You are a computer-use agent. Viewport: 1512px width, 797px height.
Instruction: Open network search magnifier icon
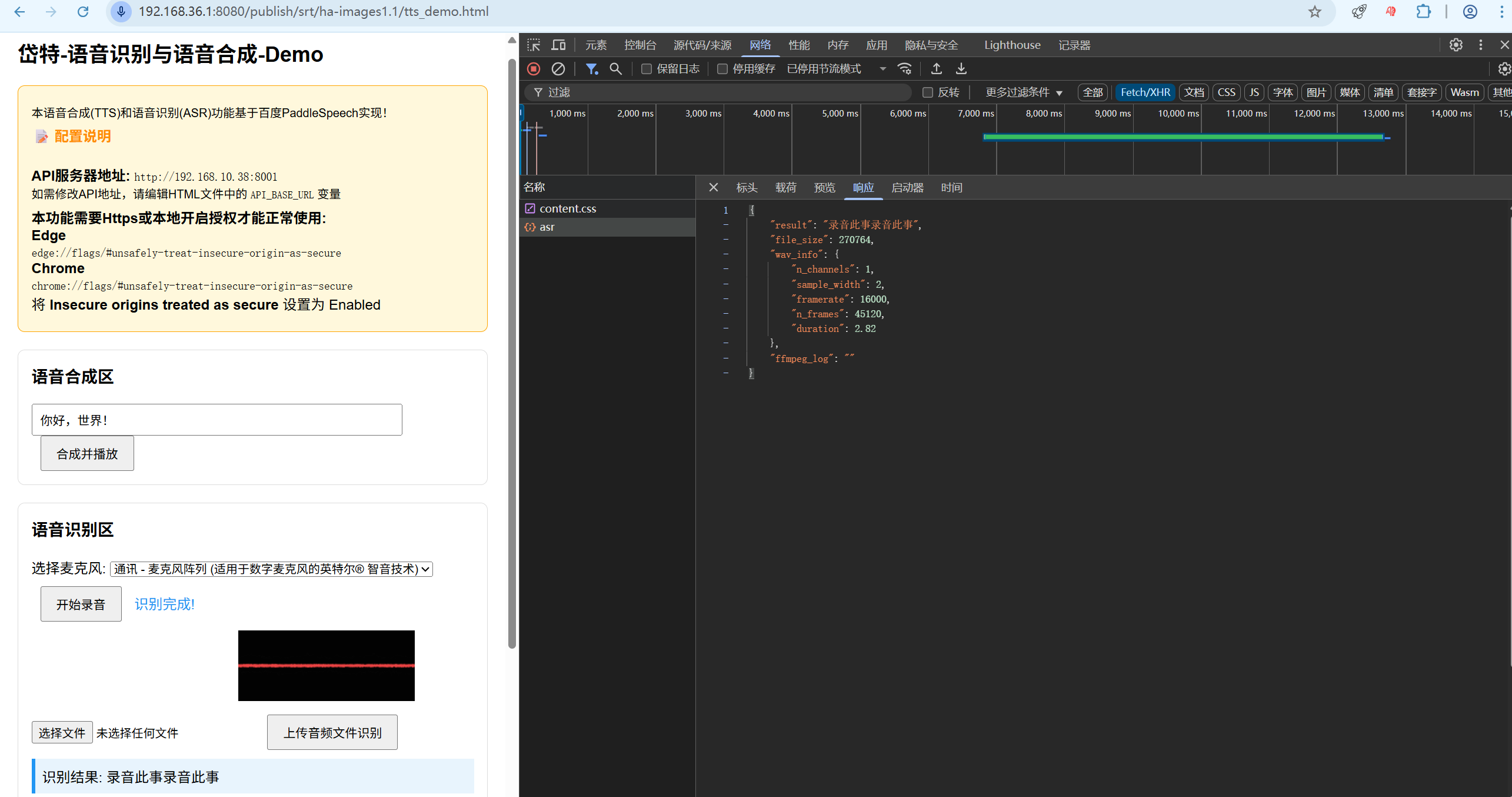click(615, 69)
